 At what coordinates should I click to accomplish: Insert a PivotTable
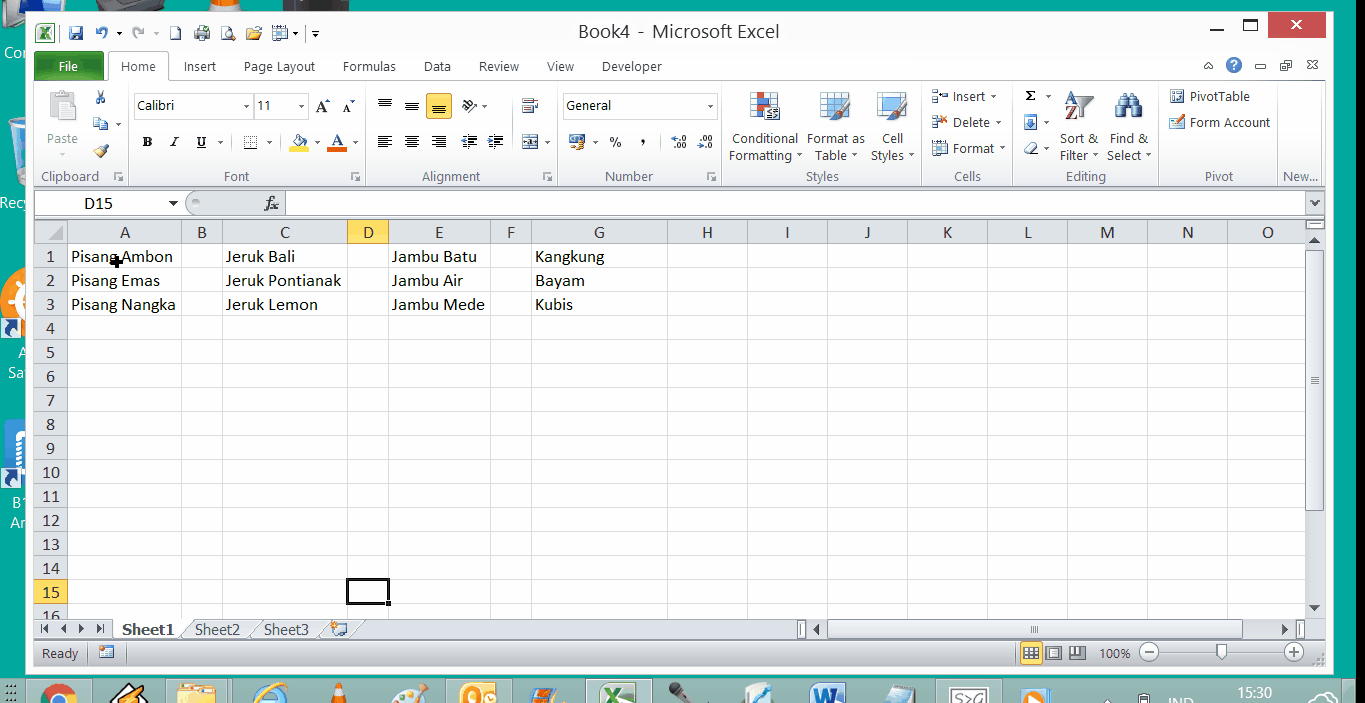point(1212,96)
